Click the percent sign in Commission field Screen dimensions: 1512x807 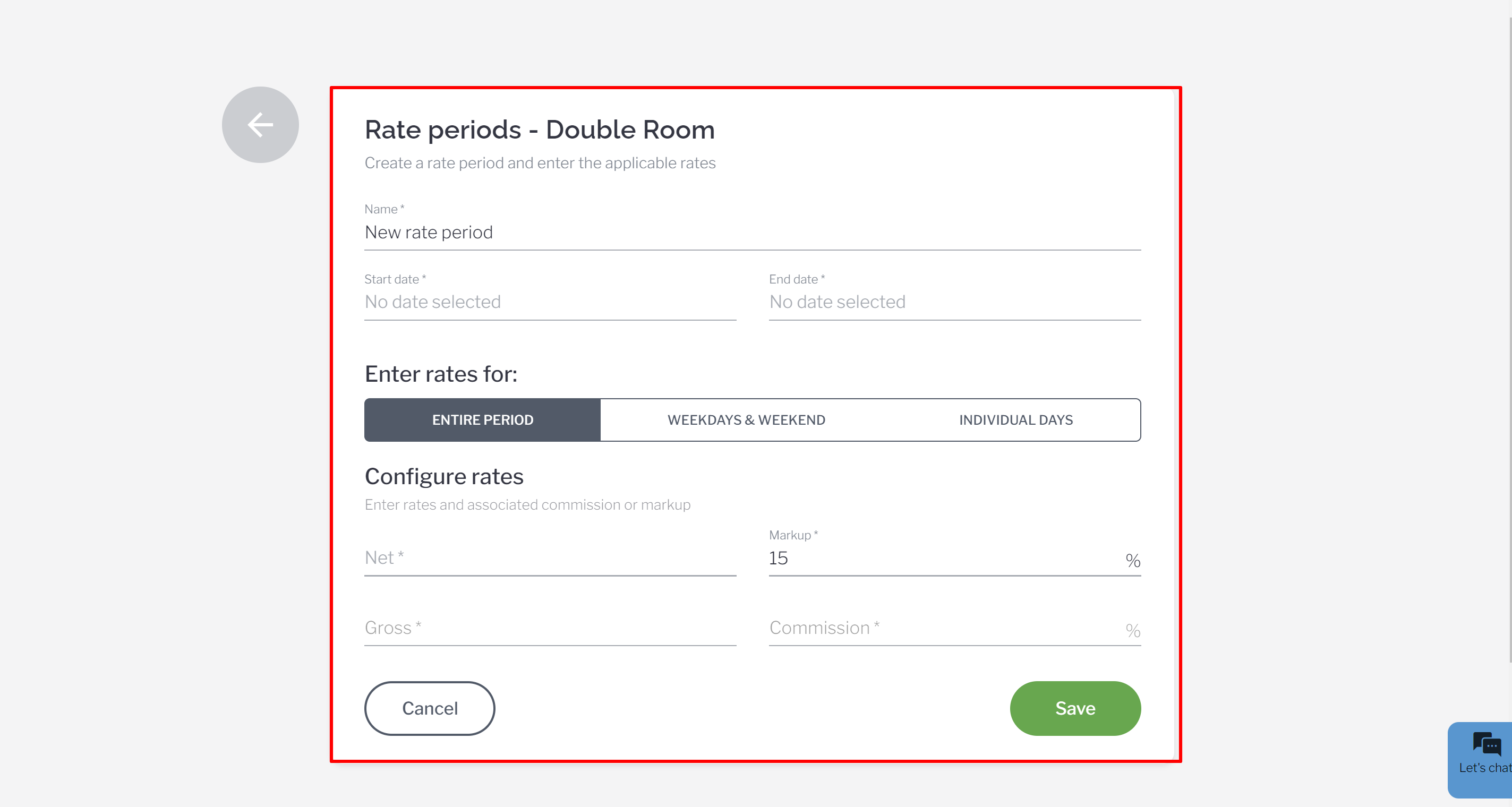[1132, 631]
